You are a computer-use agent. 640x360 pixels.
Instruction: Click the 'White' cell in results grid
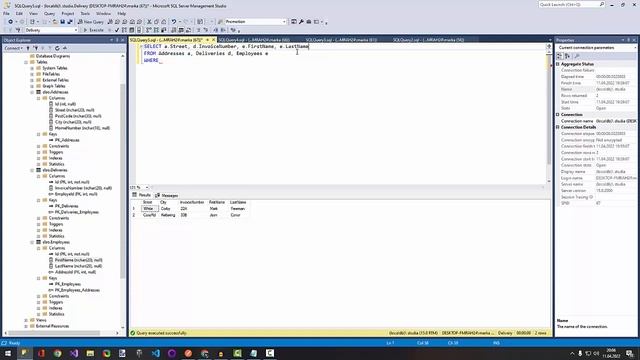tap(149, 209)
